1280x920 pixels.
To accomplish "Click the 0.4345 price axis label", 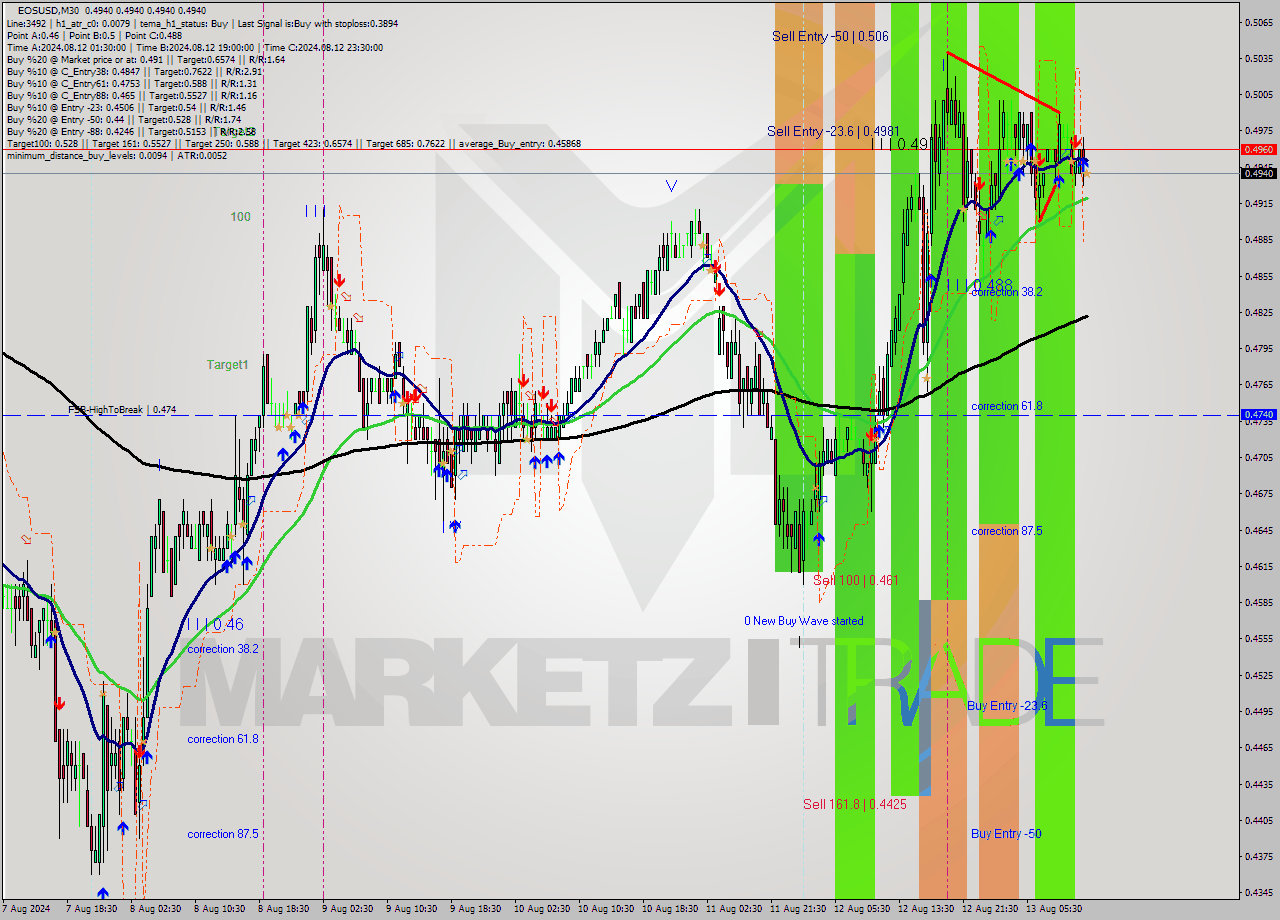I will (1258, 892).
